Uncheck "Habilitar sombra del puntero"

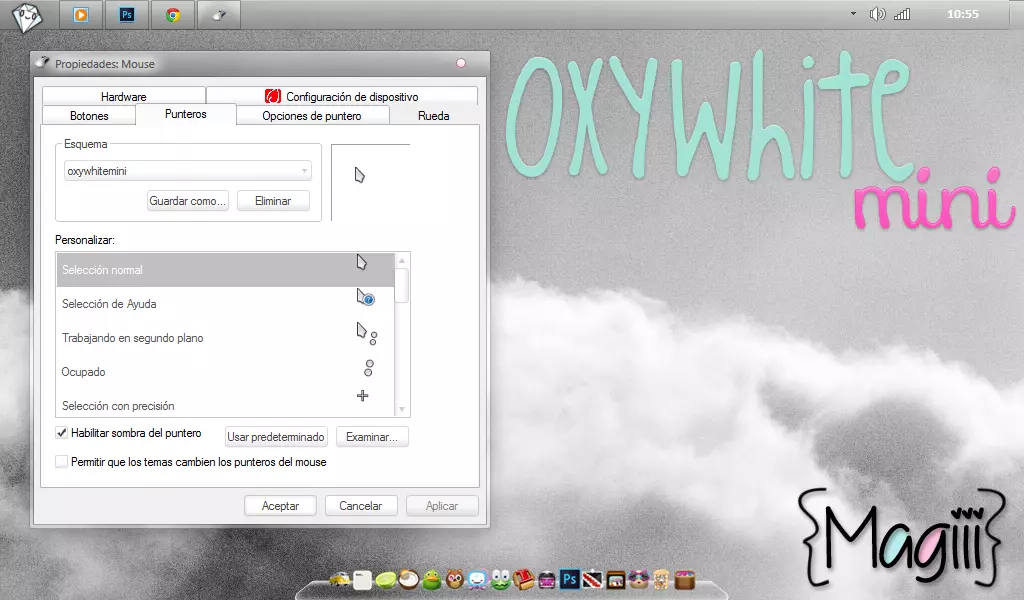tap(61, 433)
